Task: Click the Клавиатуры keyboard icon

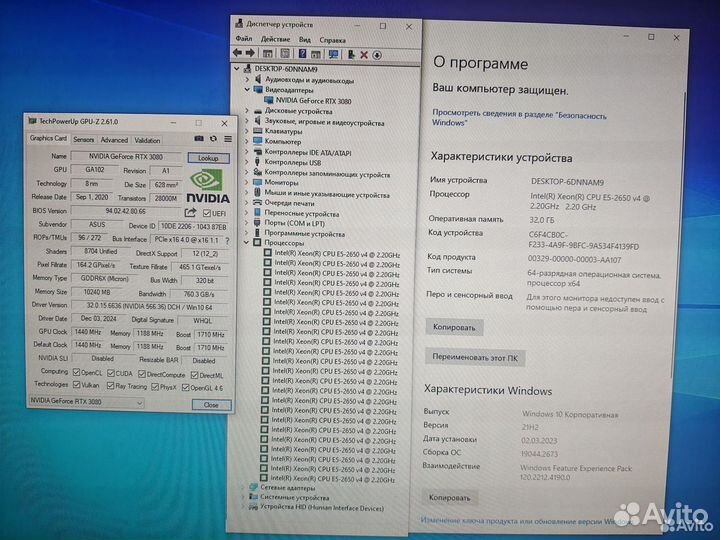Action: 258,131
